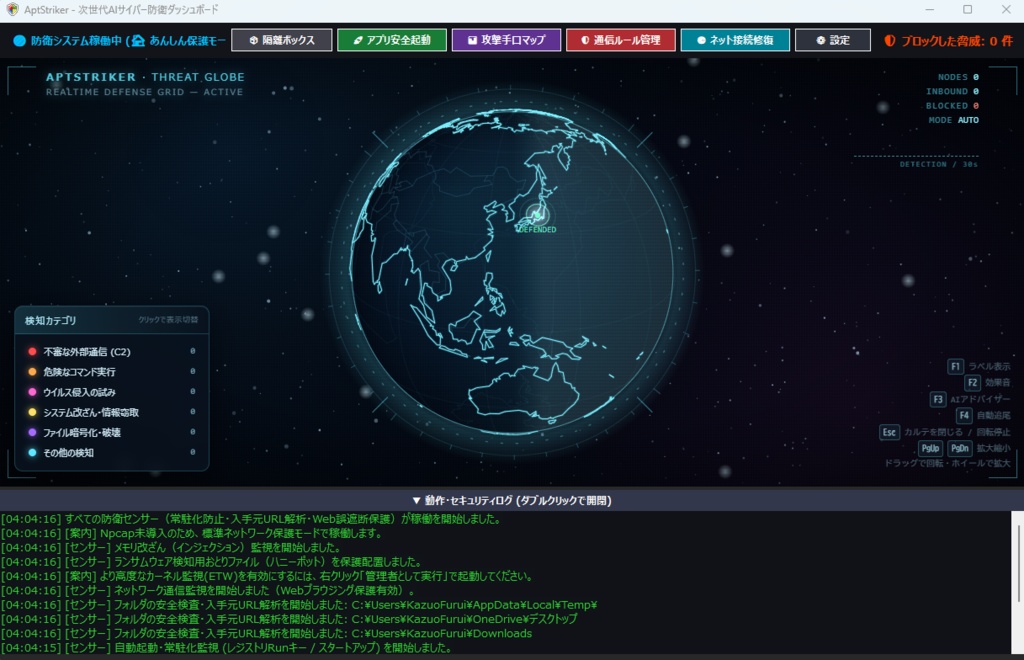The width and height of the screenshot is (1024, 660).
Task: Click the AptStriker app icon in title bar
Action: coord(12,10)
